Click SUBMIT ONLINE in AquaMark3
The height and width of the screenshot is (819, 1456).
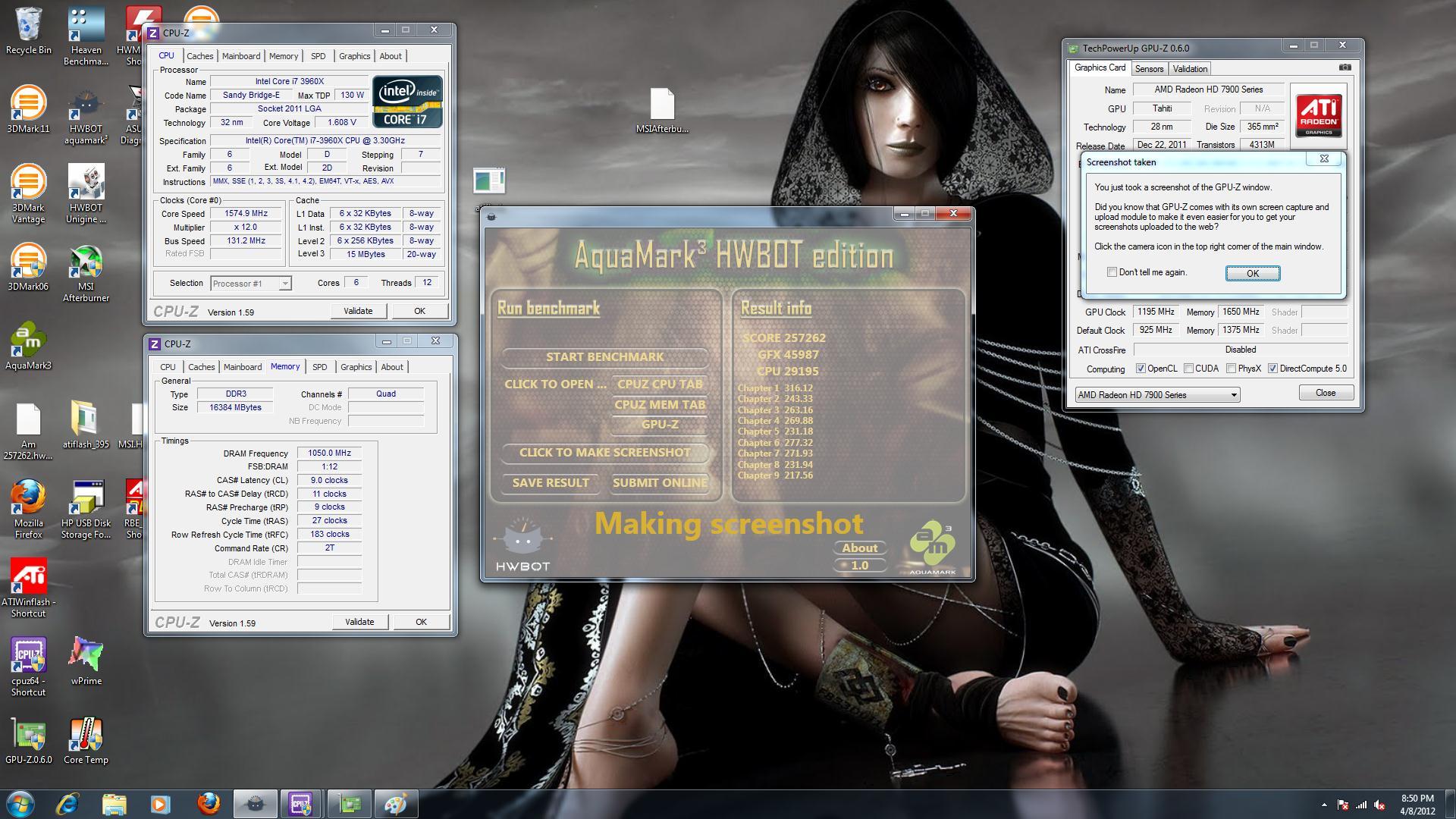point(660,483)
